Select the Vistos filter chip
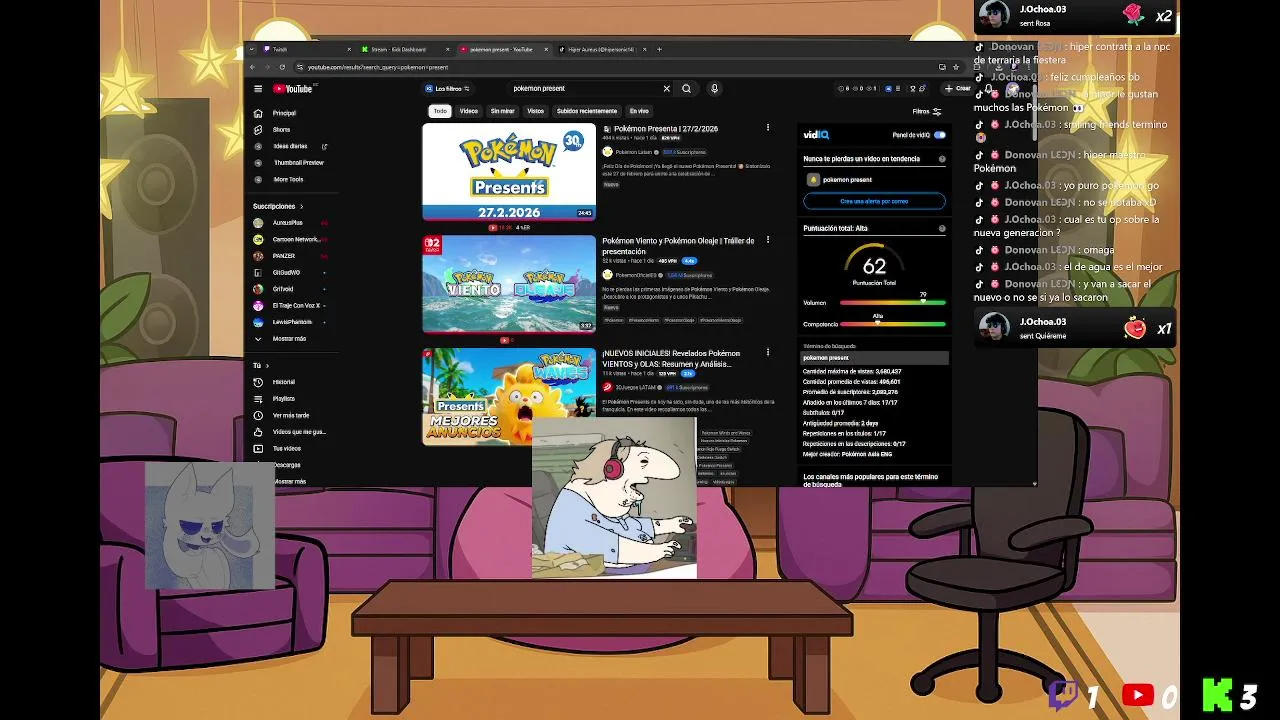Screen dimensions: 1280x720 click(x=536, y=111)
